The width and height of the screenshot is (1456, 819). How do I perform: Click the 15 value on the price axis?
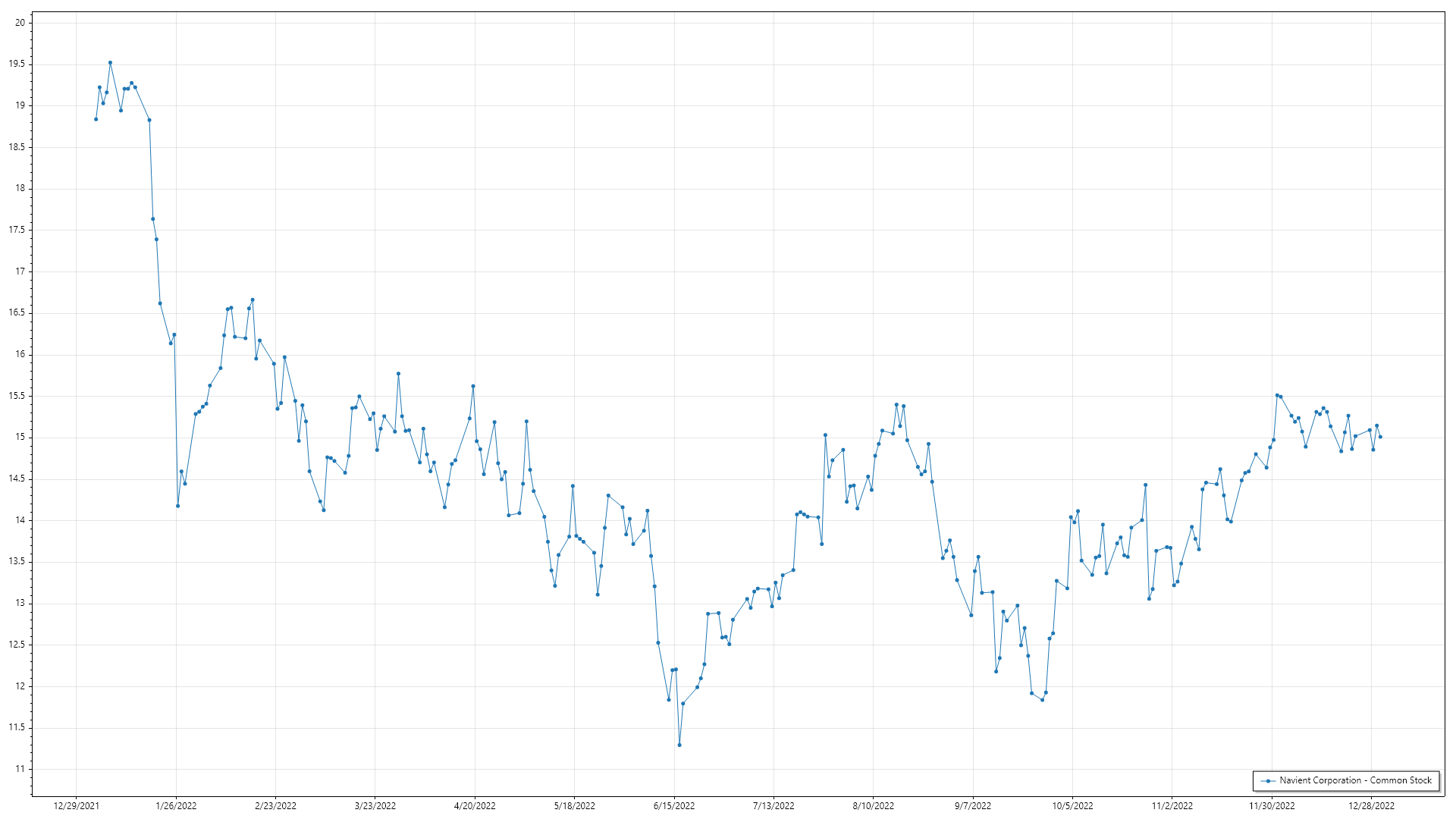[x=20, y=438]
